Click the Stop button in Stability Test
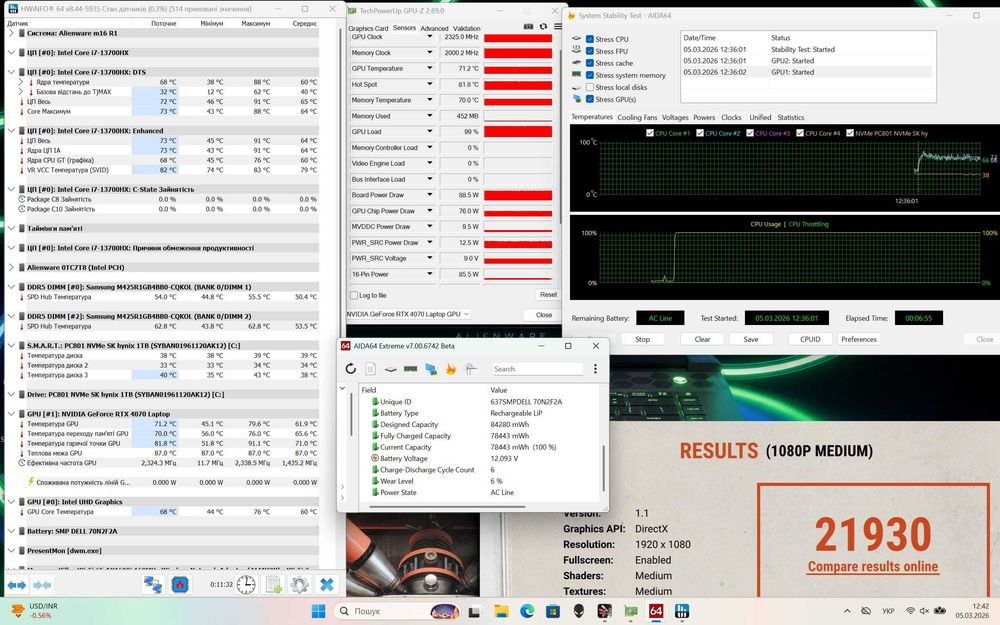Screen dimensions: 1000x625 [x=642, y=339]
